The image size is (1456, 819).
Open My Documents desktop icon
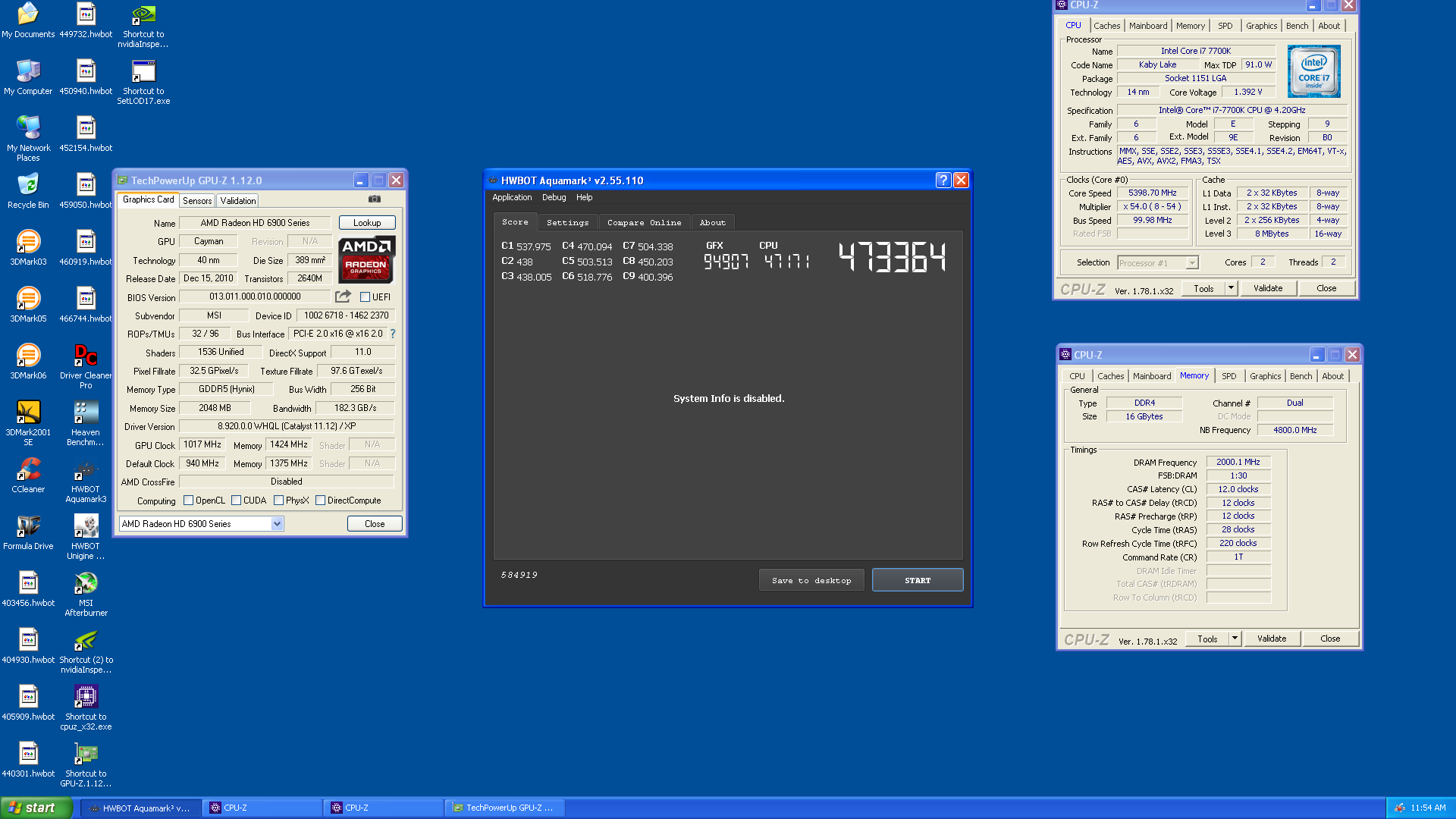point(28,20)
